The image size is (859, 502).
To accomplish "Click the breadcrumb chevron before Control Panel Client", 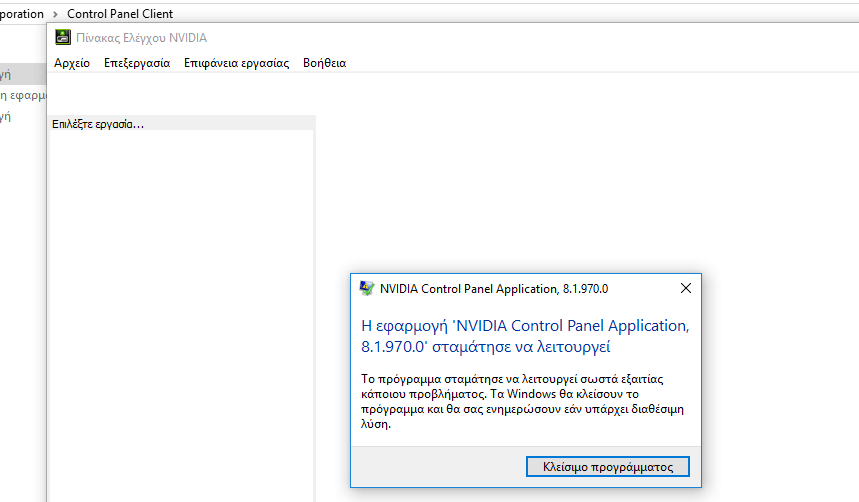I will 55,14.
